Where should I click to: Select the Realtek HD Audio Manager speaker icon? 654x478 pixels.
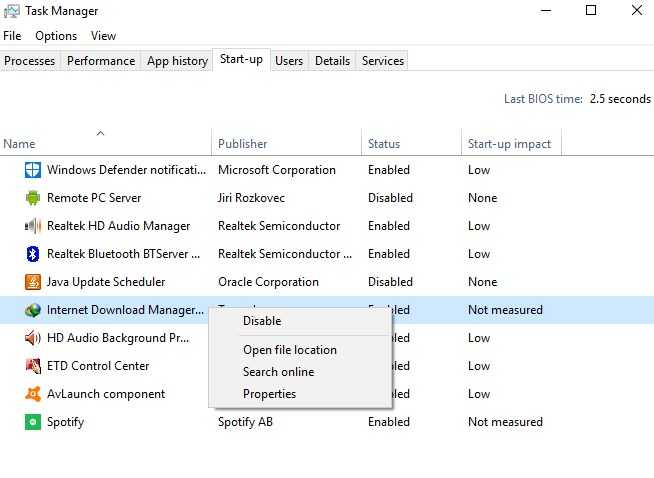point(32,226)
